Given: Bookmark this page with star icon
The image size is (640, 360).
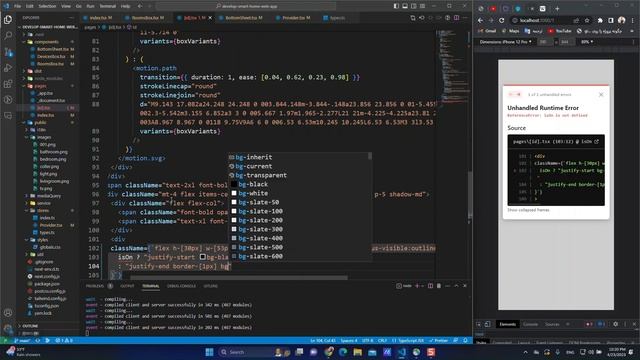Looking at the screenshot, I should tap(587, 20).
